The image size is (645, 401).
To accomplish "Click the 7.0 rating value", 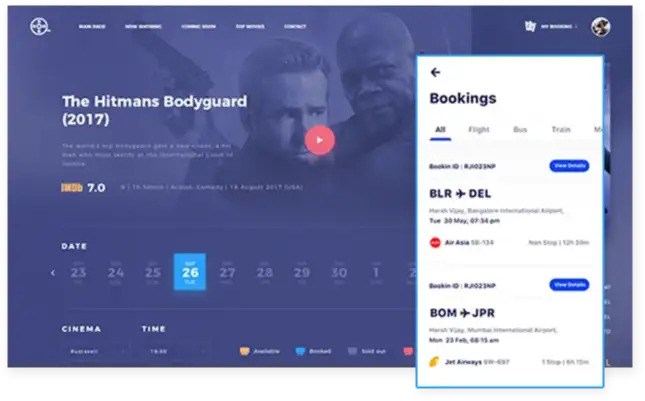I will [x=96, y=188].
